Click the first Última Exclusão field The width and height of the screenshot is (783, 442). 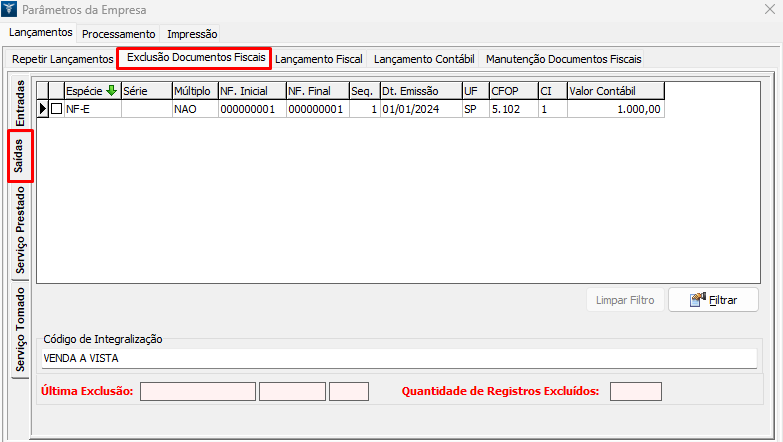[x=198, y=391]
